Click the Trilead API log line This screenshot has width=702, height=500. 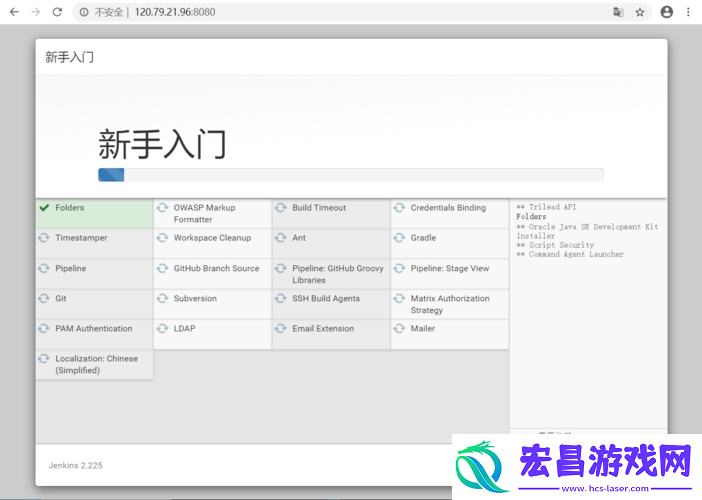(x=546, y=207)
